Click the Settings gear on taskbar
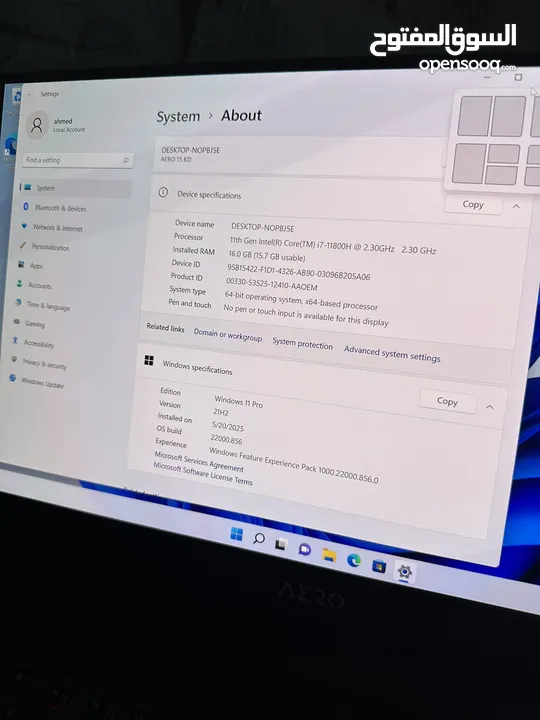Screen dimensions: 540x720 pos(405,572)
